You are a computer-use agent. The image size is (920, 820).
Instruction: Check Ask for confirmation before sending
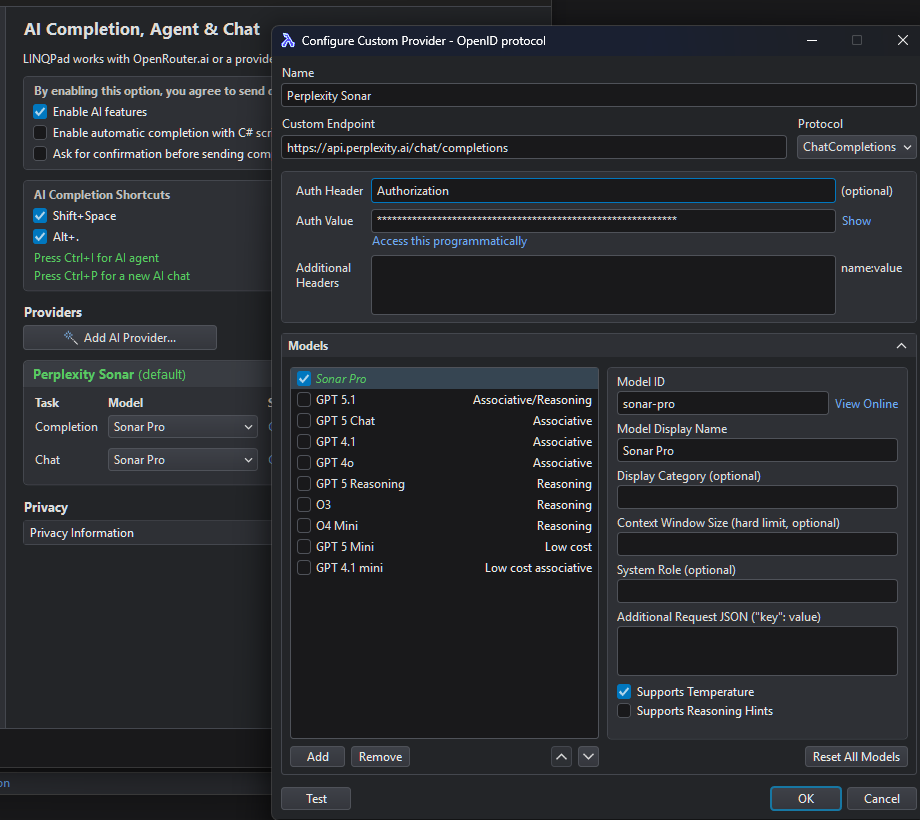pos(40,154)
